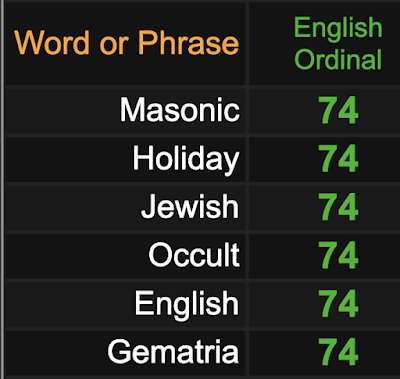Click the dark strip above English Ordinal header
The height and width of the screenshot is (379, 400).
click(x=324, y=1)
